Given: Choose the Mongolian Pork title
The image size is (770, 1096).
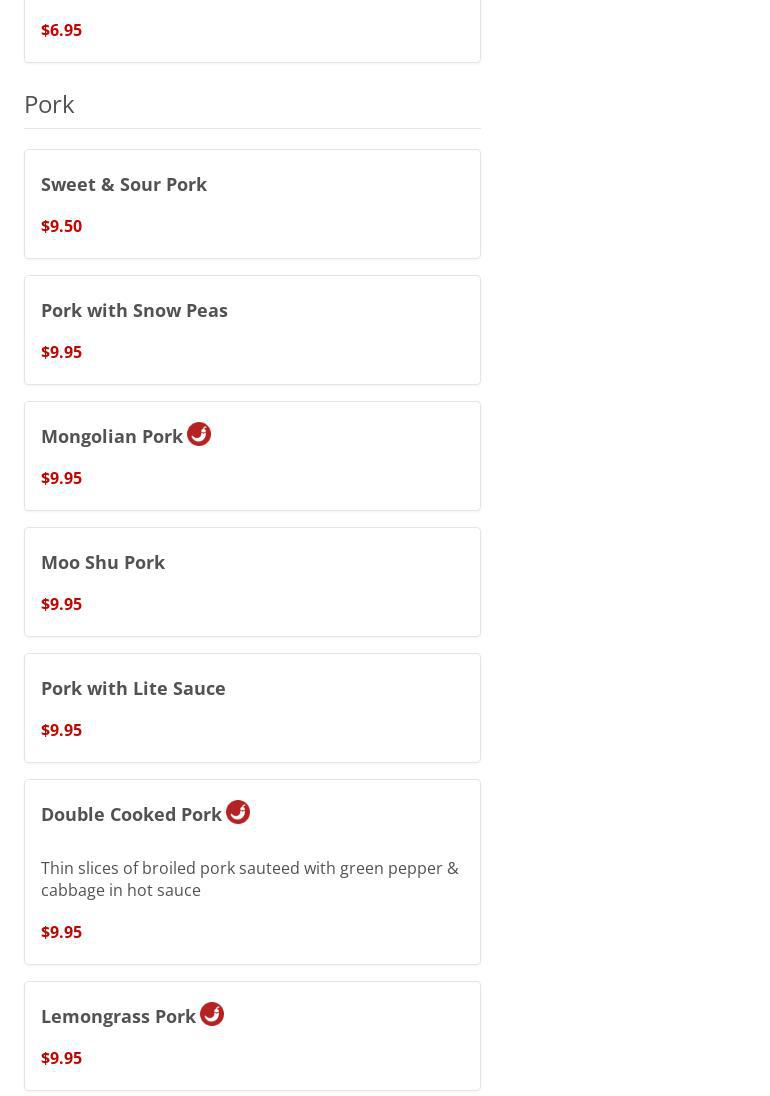Looking at the screenshot, I should tap(112, 436).
